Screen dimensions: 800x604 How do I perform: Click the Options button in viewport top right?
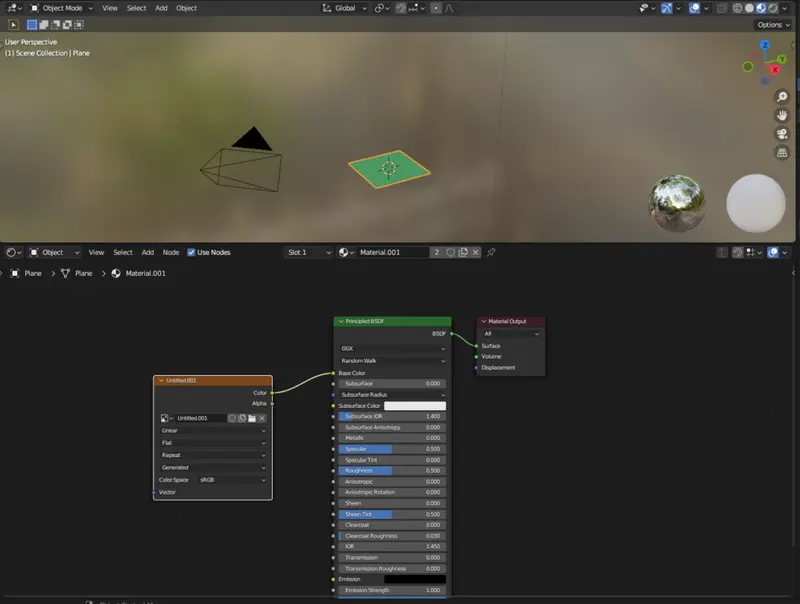click(771, 24)
